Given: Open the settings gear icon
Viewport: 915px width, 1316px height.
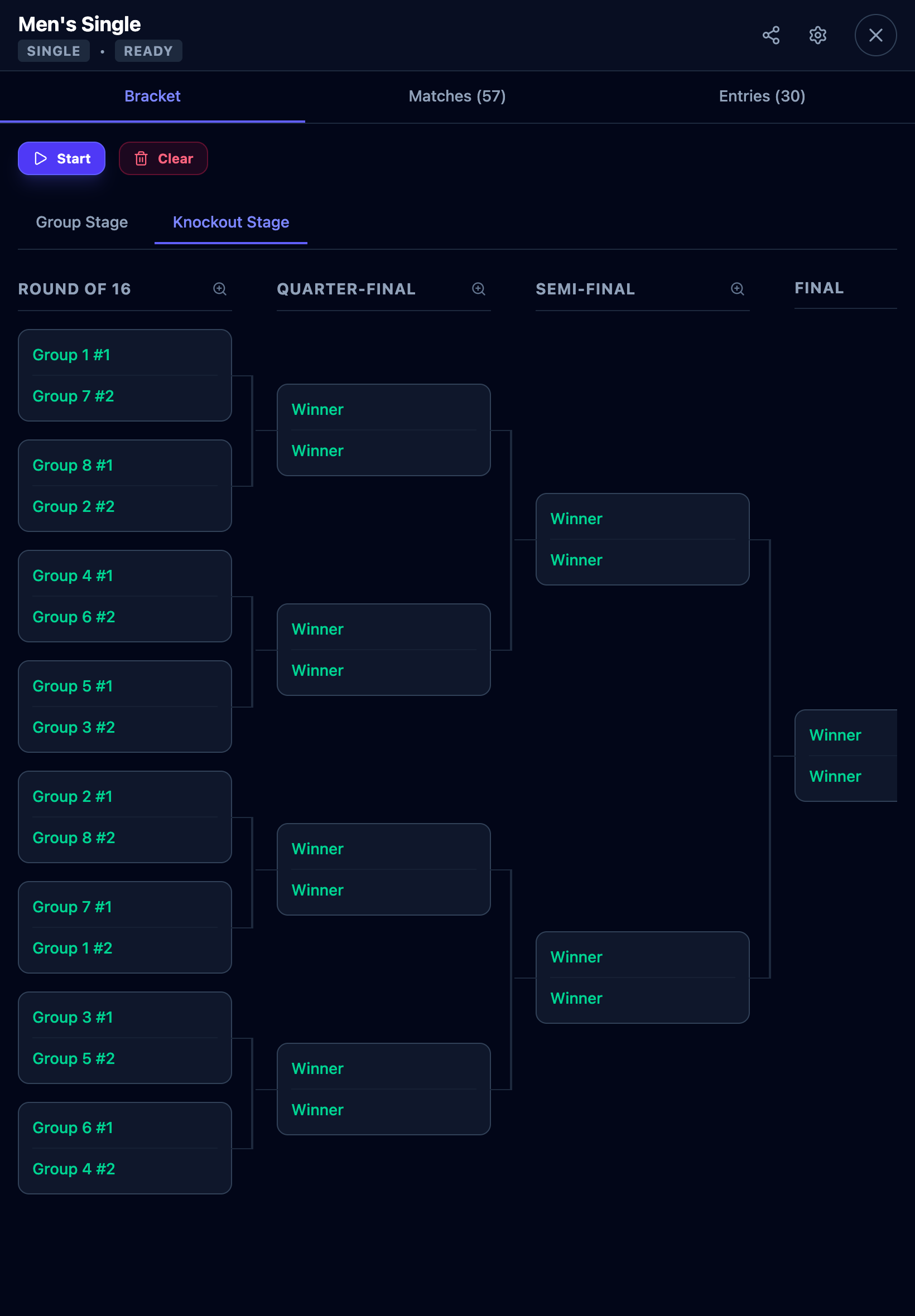Looking at the screenshot, I should pyautogui.click(x=817, y=36).
